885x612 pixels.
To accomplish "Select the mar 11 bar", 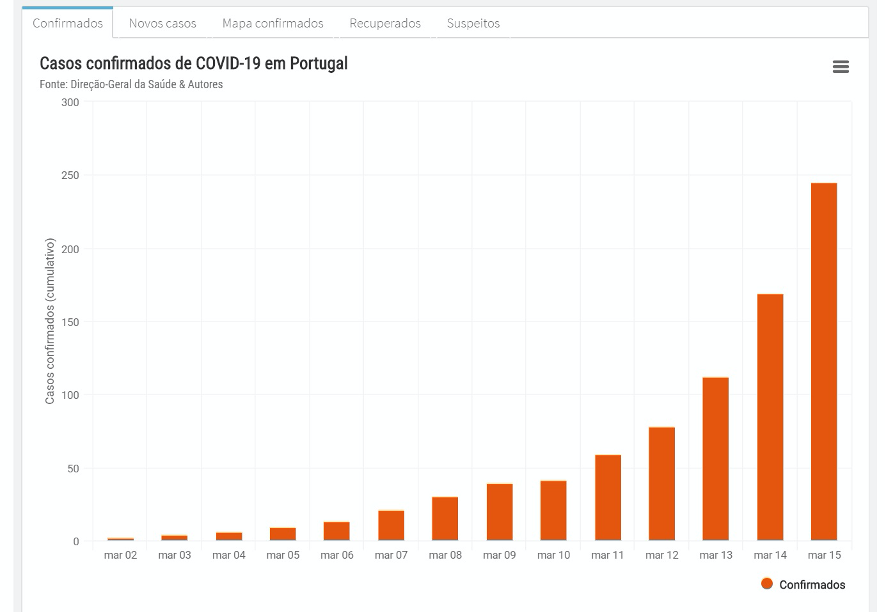I will 608,498.
